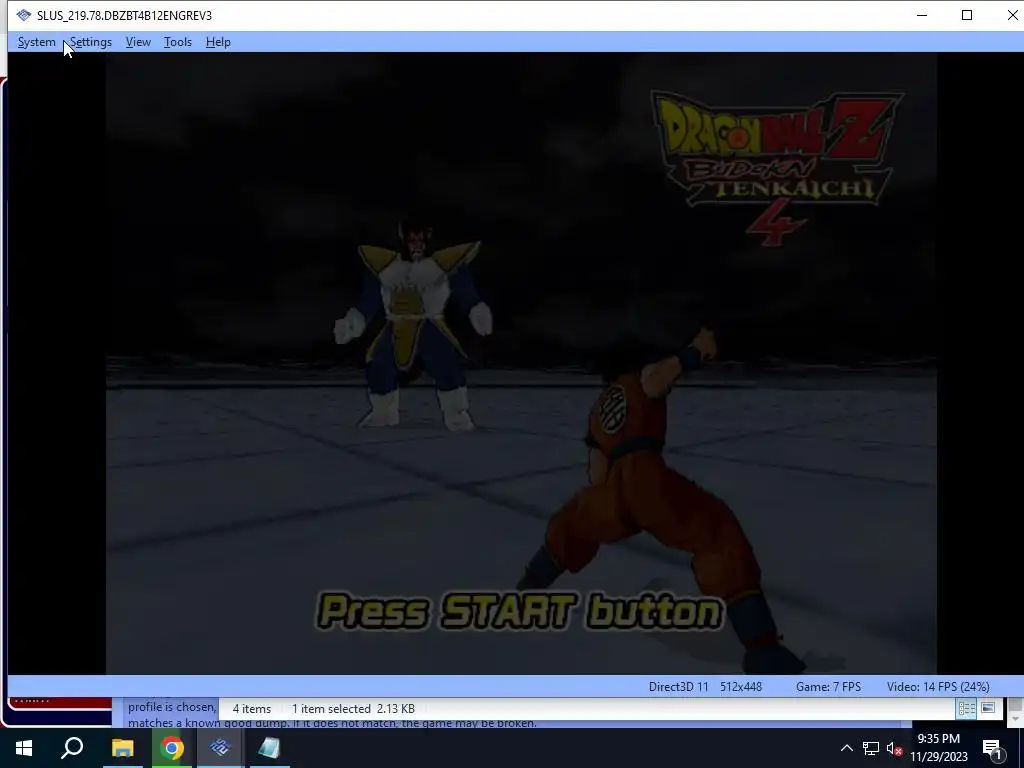Switch to Google Chrome in taskbar
1024x768 pixels.
click(x=172, y=748)
